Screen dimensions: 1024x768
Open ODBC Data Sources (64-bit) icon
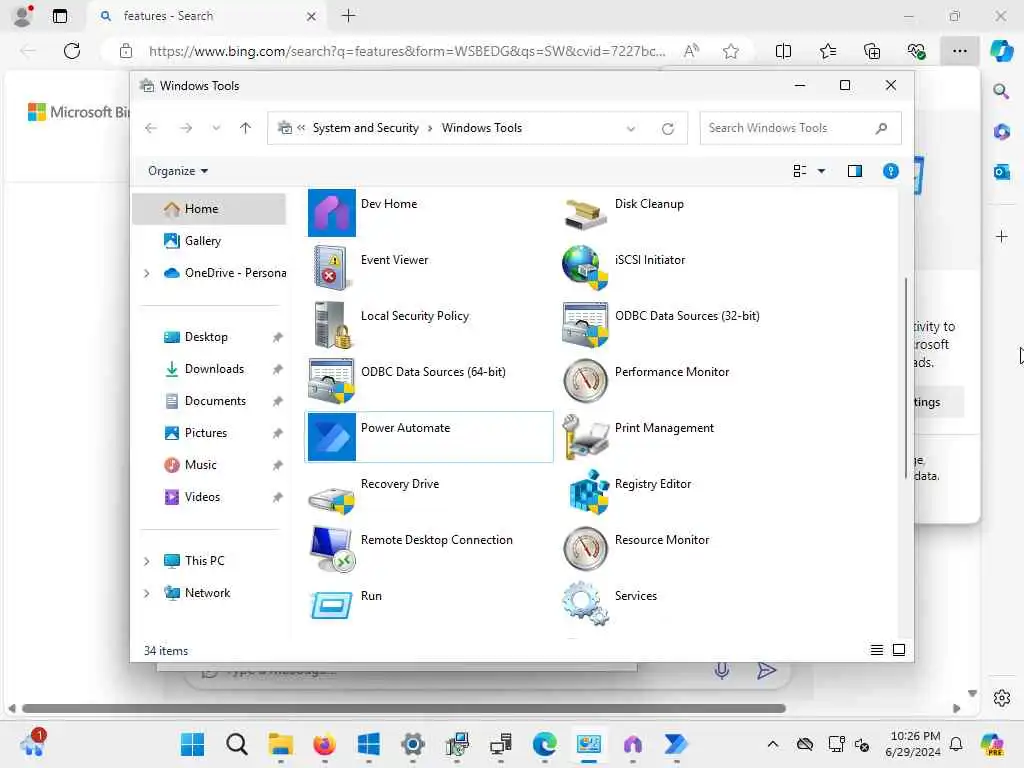(332, 381)
